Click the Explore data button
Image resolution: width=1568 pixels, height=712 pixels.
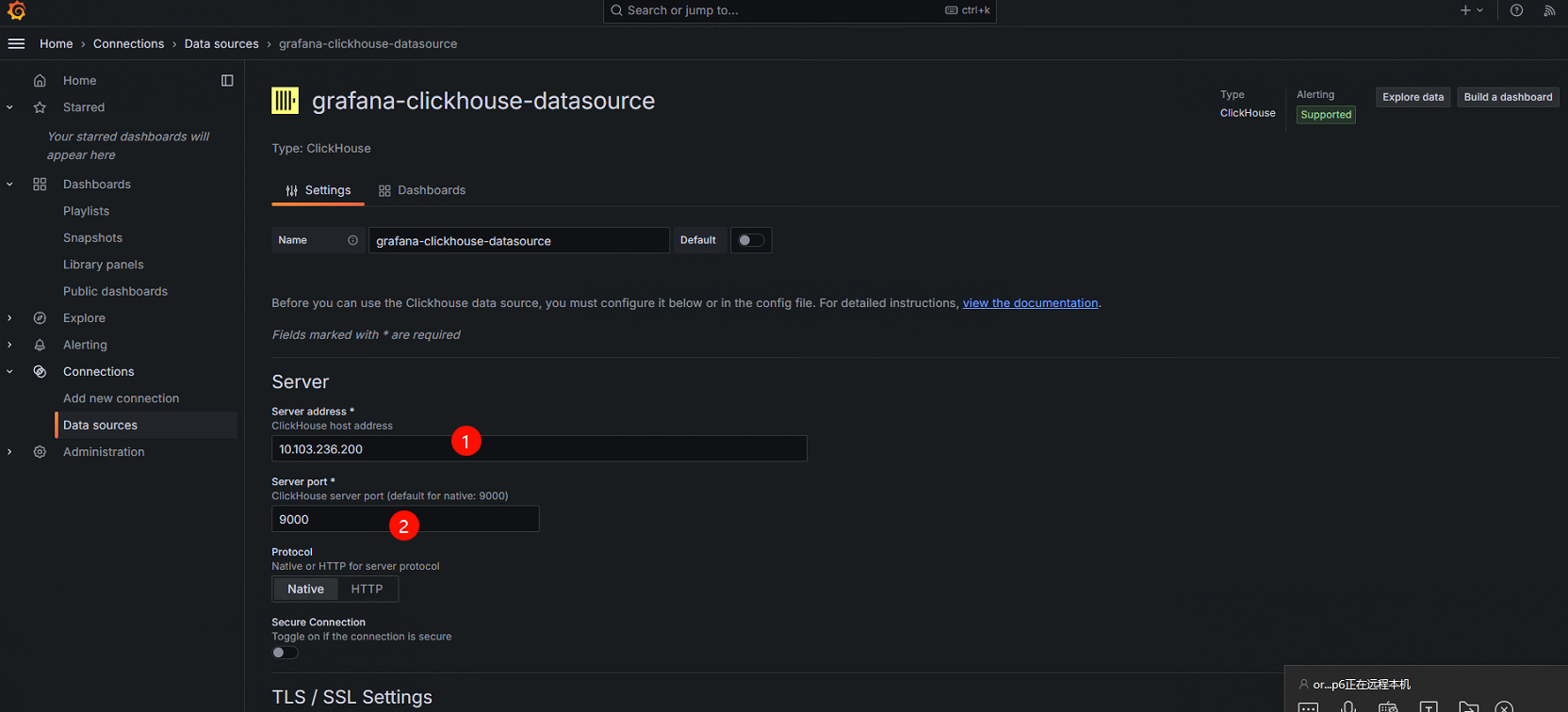pos(1413,97)
